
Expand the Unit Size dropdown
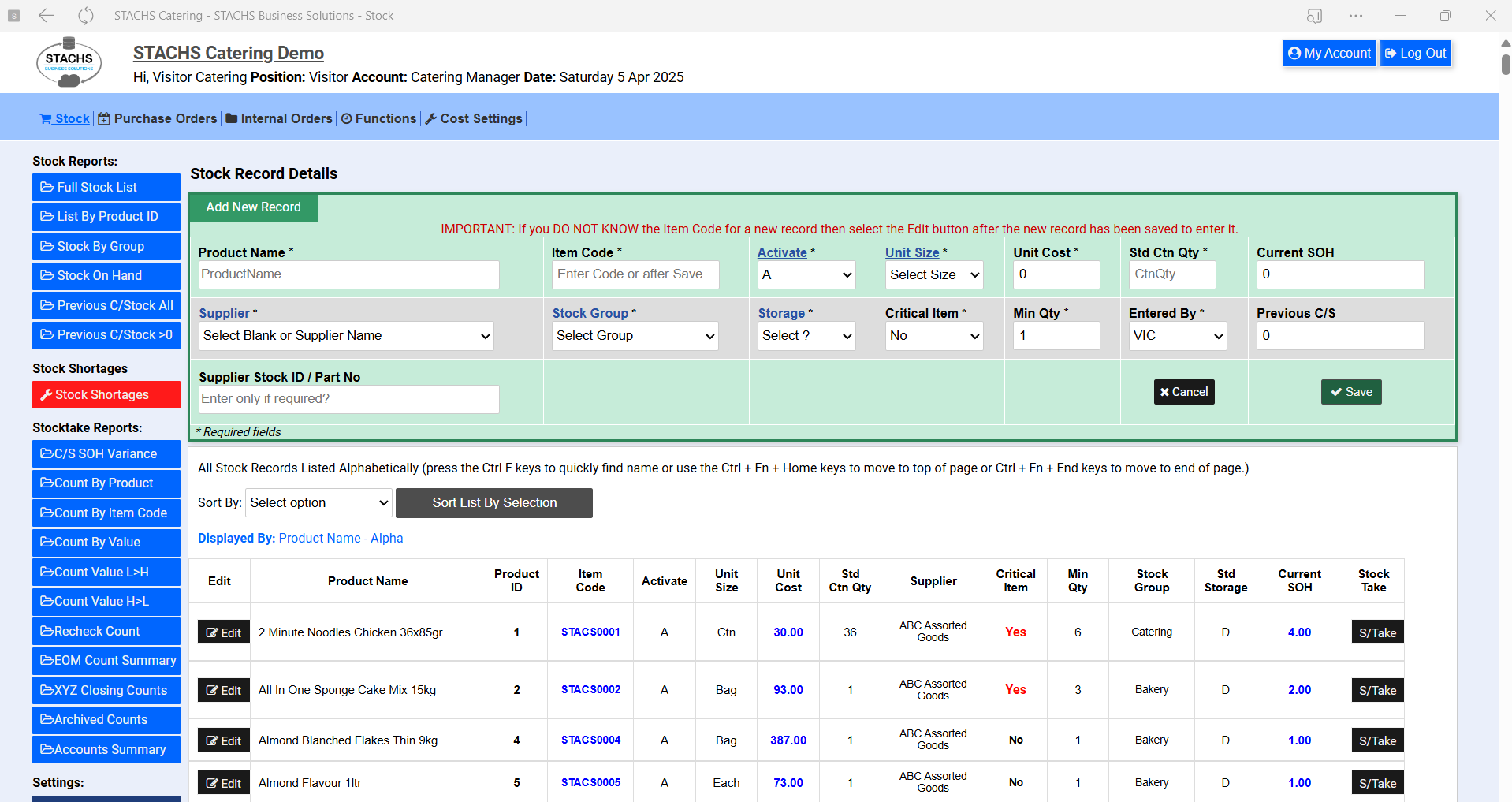[934, 274]
